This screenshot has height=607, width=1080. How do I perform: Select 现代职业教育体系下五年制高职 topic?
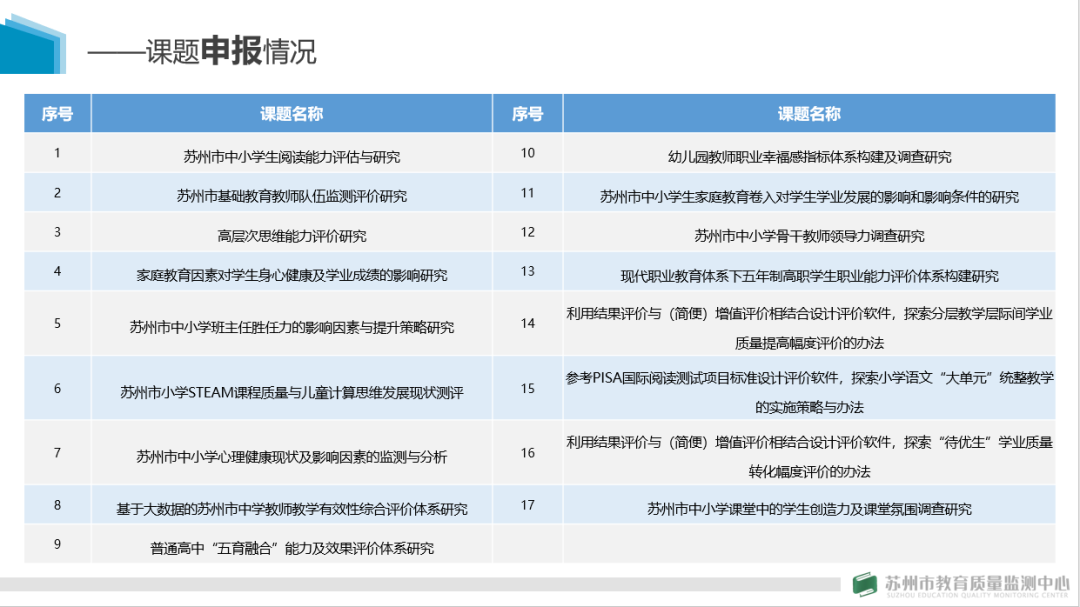click(809, 276)
